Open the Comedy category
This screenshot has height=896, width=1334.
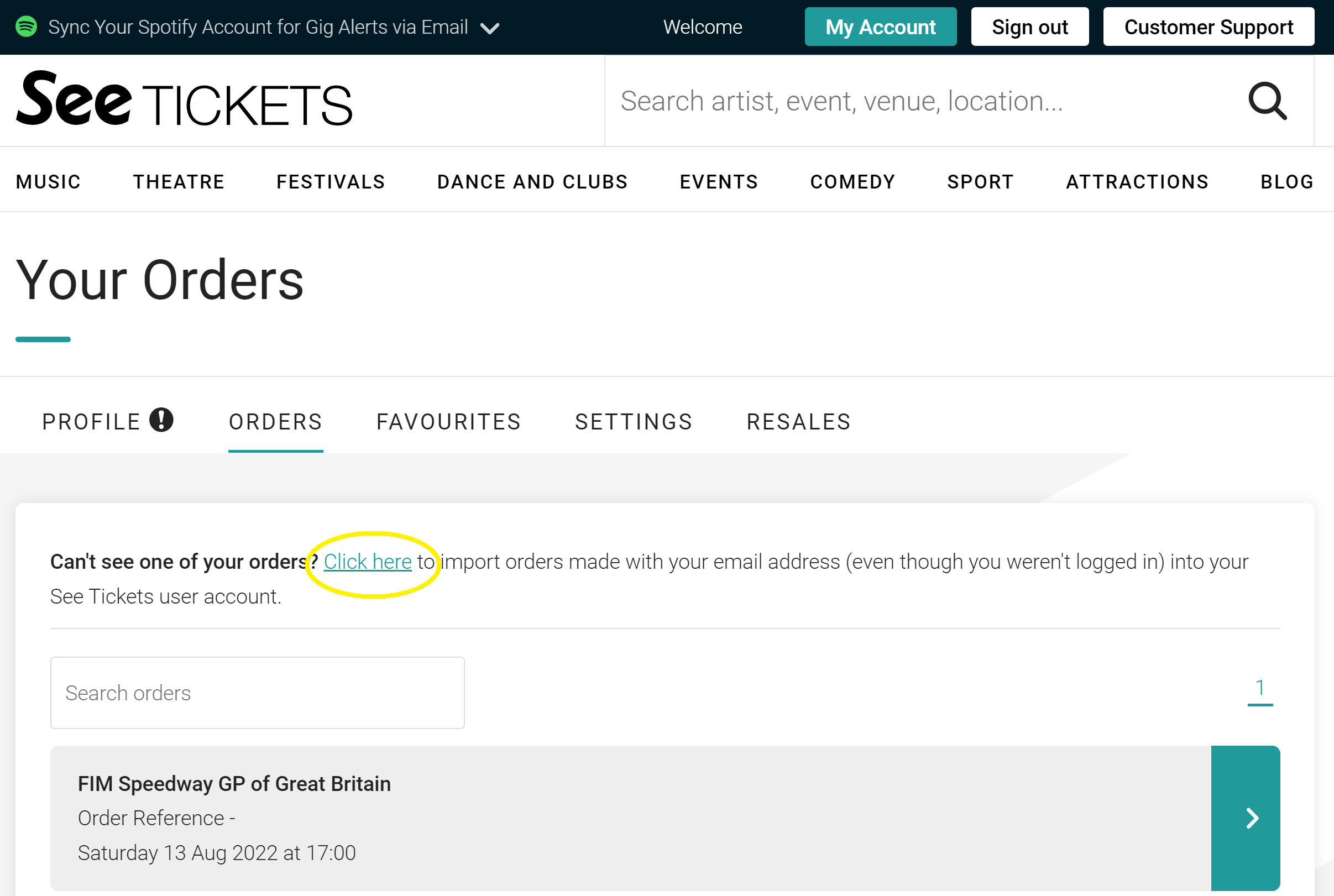tap(852, 182)
